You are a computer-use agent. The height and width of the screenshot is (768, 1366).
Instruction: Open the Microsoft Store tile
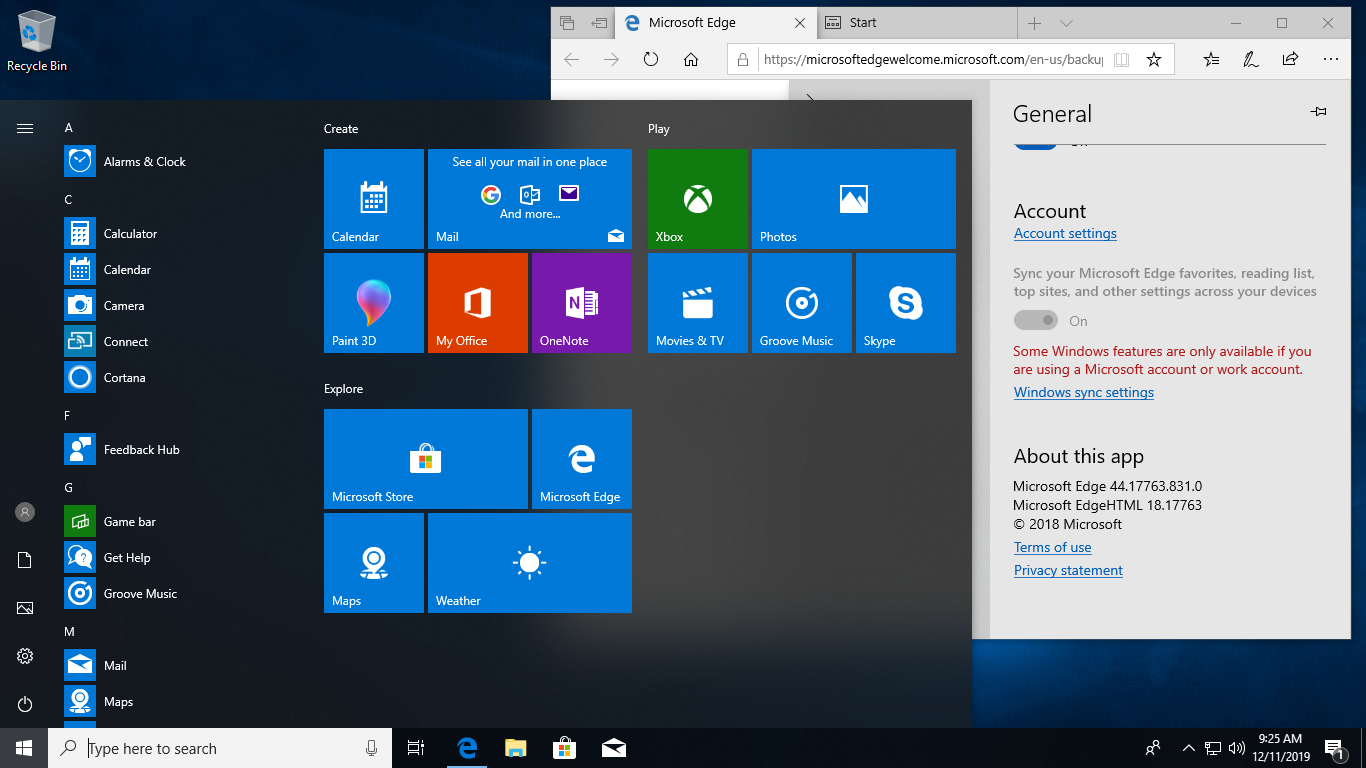(x=426, y=459)
